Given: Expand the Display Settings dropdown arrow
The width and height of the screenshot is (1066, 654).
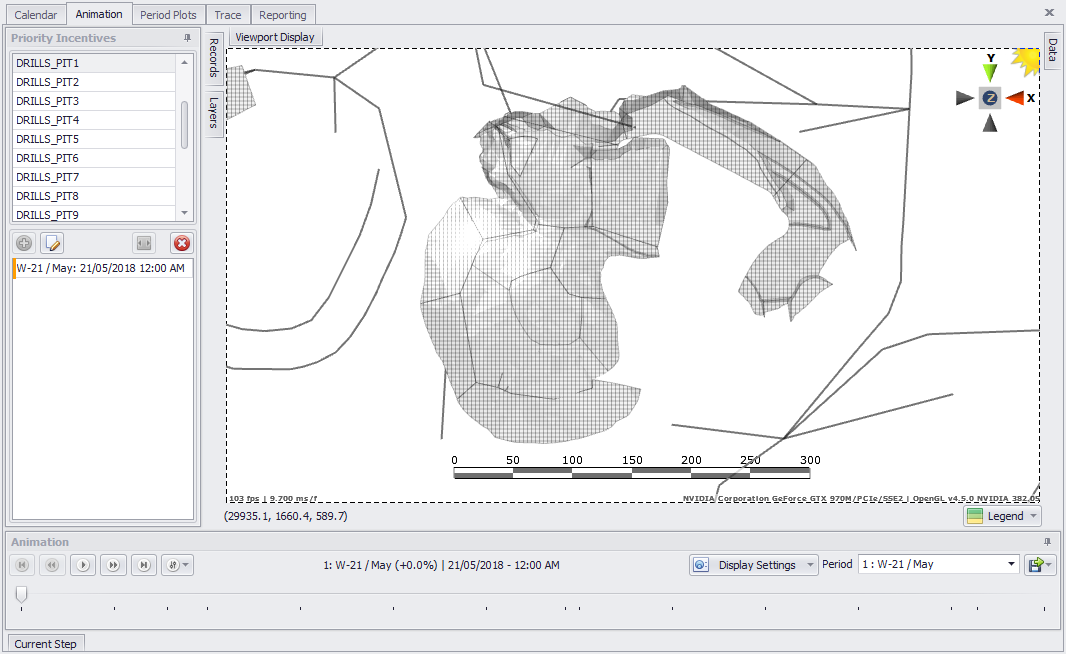Looking at the screenshot, I should [x=810, y=565].
